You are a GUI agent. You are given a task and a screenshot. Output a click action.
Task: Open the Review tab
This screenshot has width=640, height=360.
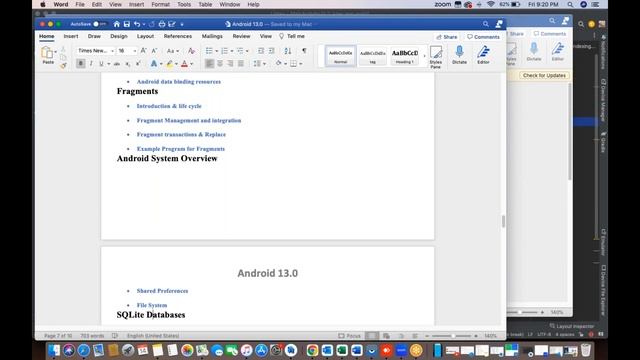241,36
